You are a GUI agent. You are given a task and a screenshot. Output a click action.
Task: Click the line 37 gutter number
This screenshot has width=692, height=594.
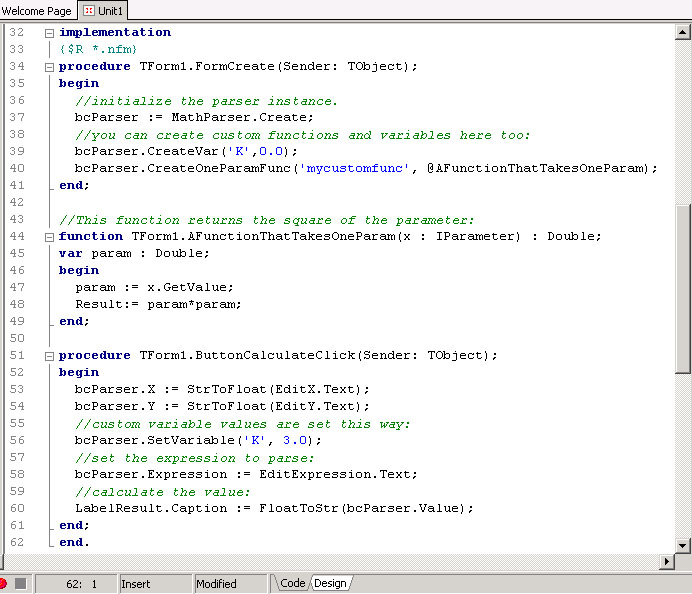click(15, 117)
